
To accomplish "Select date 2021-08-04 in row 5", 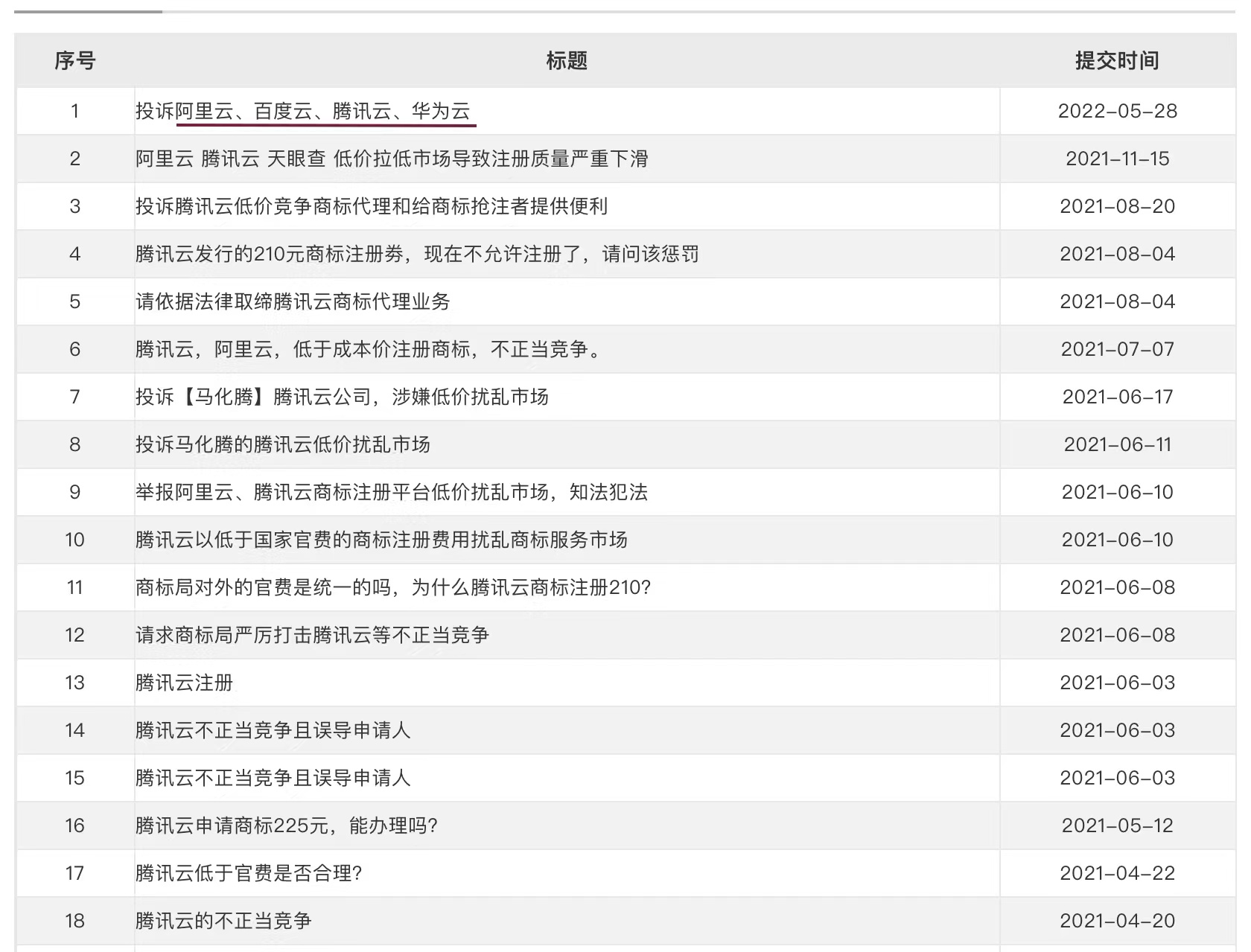I will (x=1118, y=301).
